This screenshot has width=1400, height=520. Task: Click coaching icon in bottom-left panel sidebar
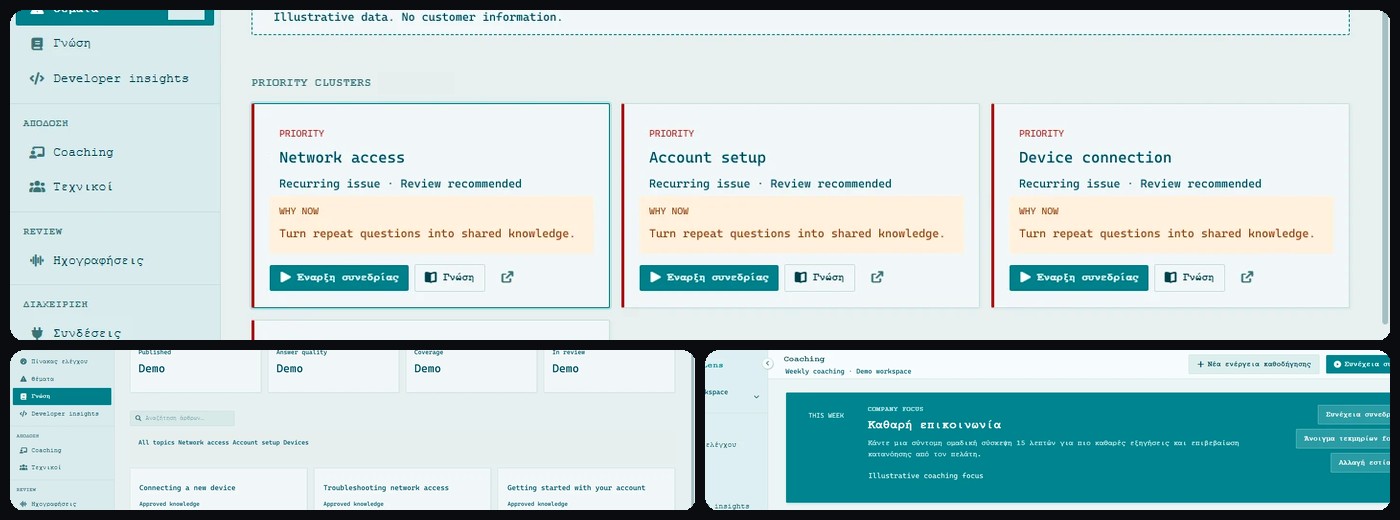pyautogui.click(x=23, y=451)
